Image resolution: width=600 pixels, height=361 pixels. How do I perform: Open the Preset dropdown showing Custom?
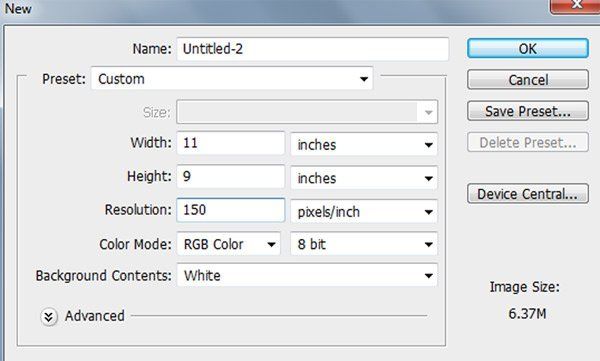[x=232, y=79]
